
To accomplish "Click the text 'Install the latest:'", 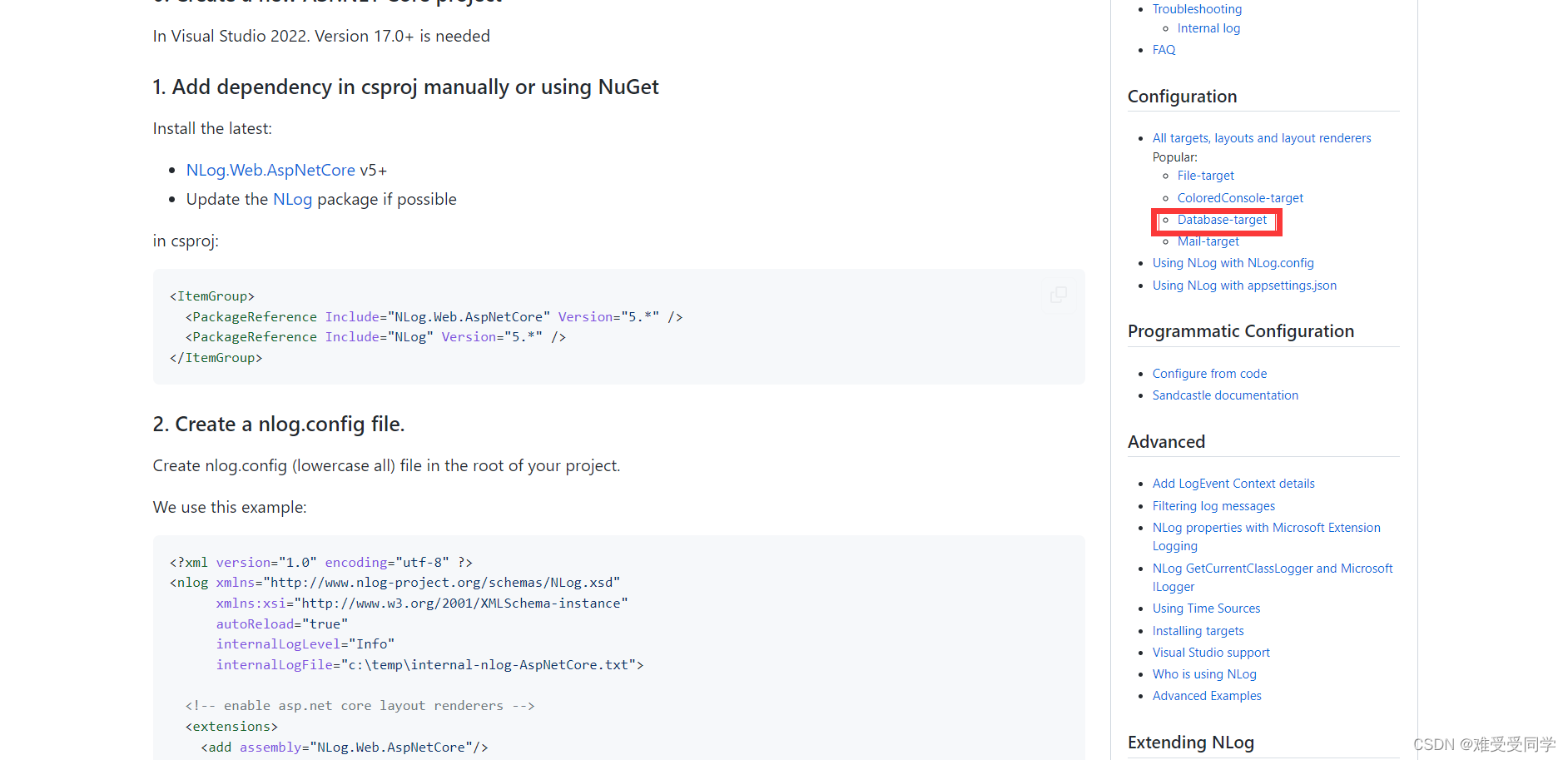I will click(212, 128).
